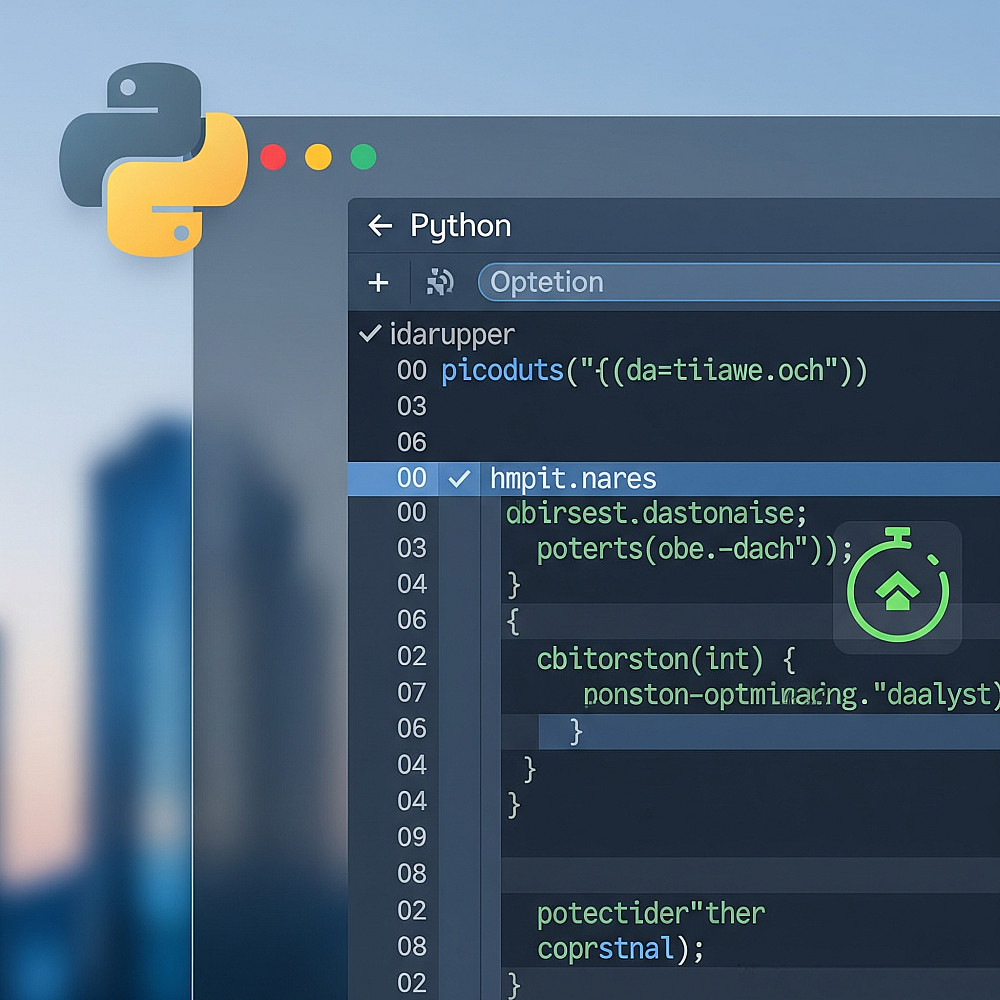This screenshot has width=1000, height=1000.
Task: Click the yellow minimize window dot
Action: click(x=318, y=157)
